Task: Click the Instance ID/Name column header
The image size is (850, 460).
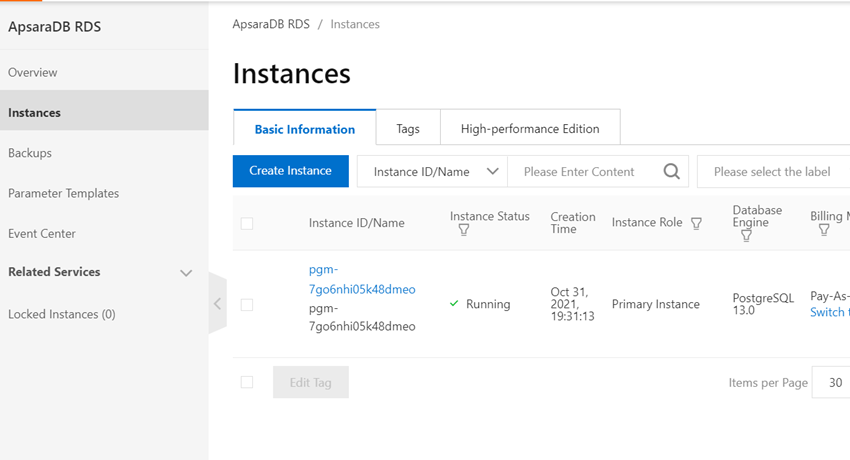Action: [357, 223]
